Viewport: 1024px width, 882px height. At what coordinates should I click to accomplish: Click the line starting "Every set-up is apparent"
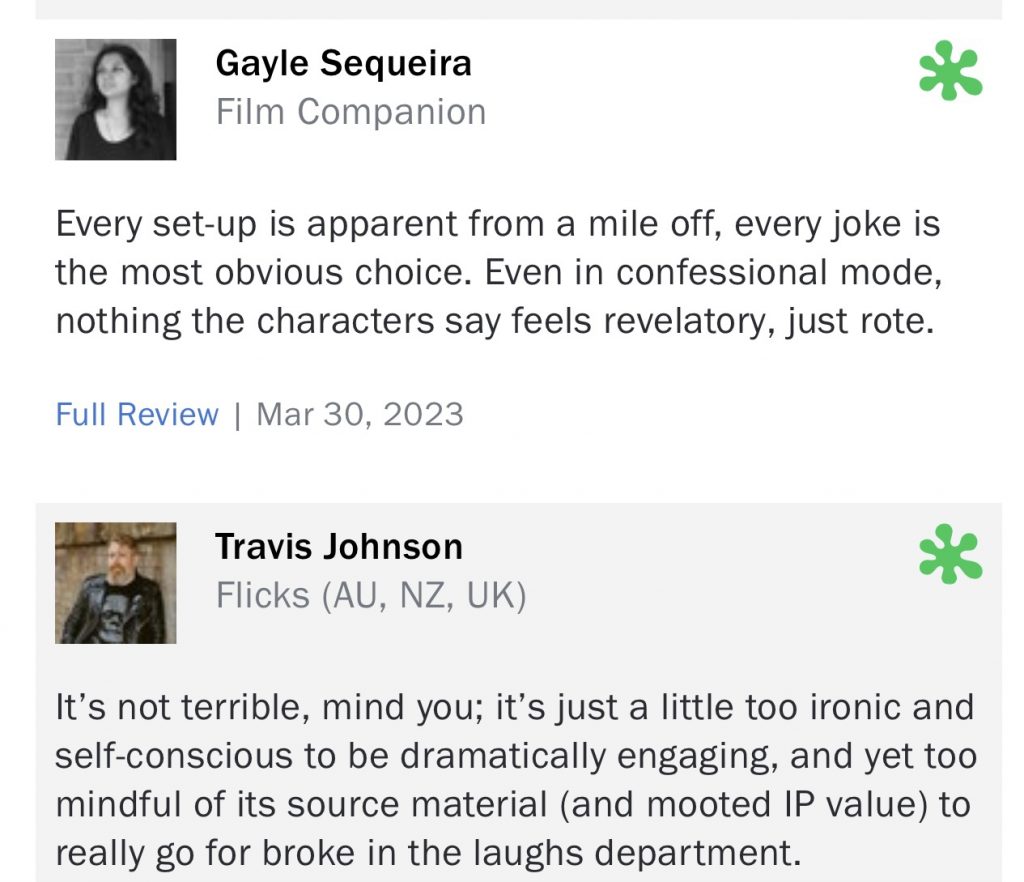[x=497, y=224]
